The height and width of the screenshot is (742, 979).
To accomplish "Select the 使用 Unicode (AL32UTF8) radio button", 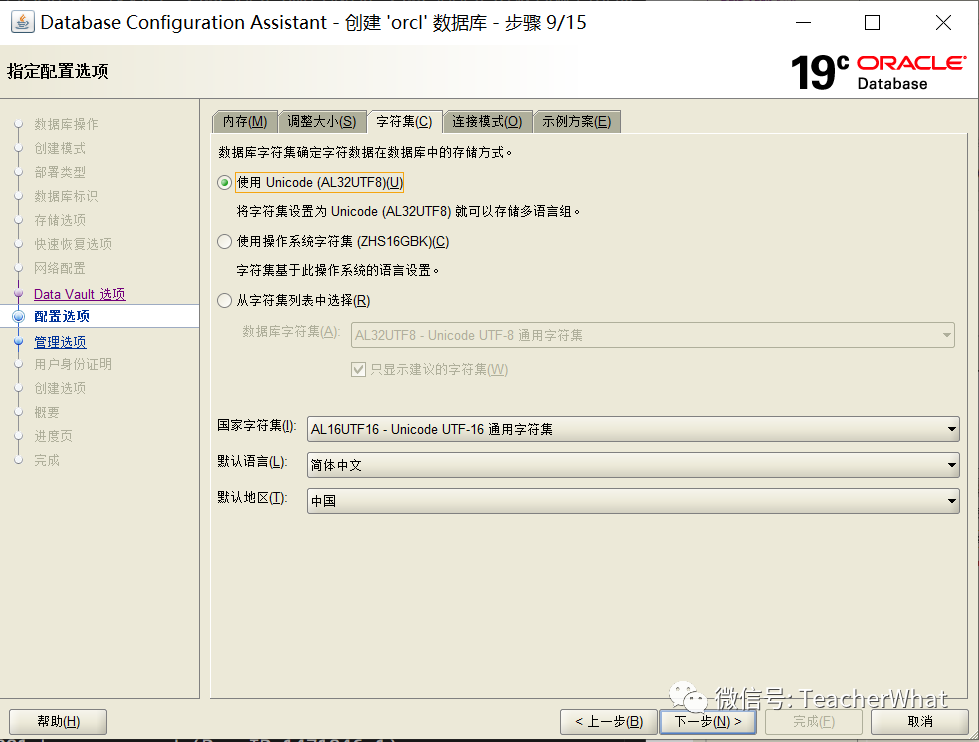I will 225,181.
